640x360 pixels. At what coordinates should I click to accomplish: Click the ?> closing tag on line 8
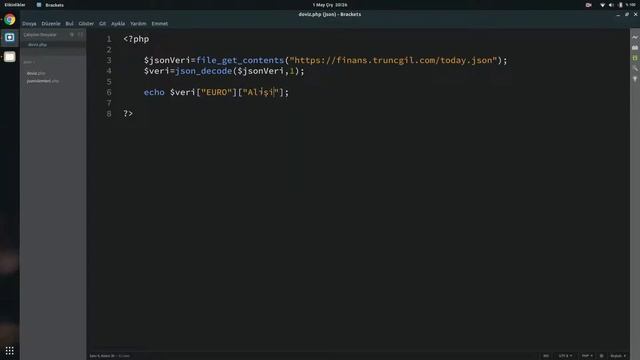(x=128, y=113)
